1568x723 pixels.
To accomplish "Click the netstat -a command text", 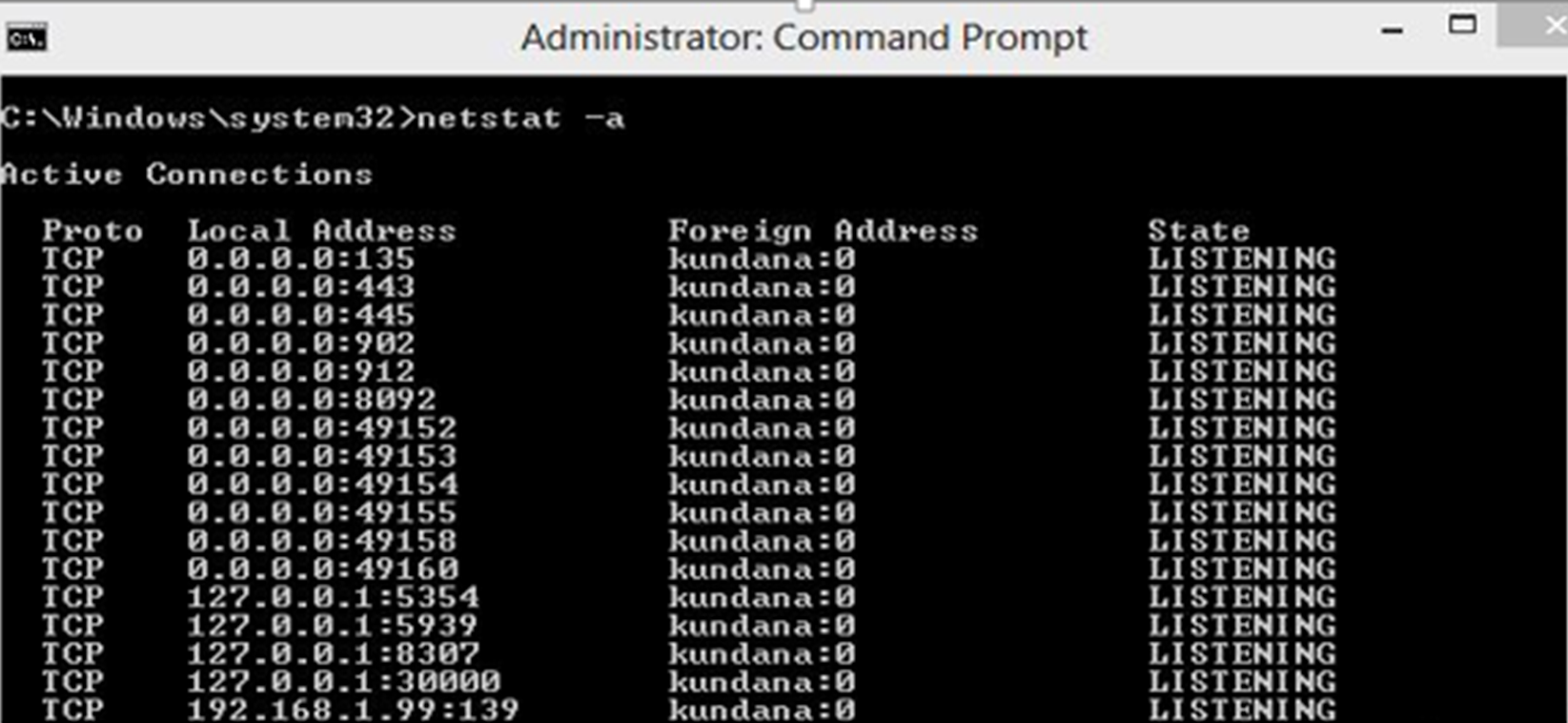I will (x=520, y=118).
